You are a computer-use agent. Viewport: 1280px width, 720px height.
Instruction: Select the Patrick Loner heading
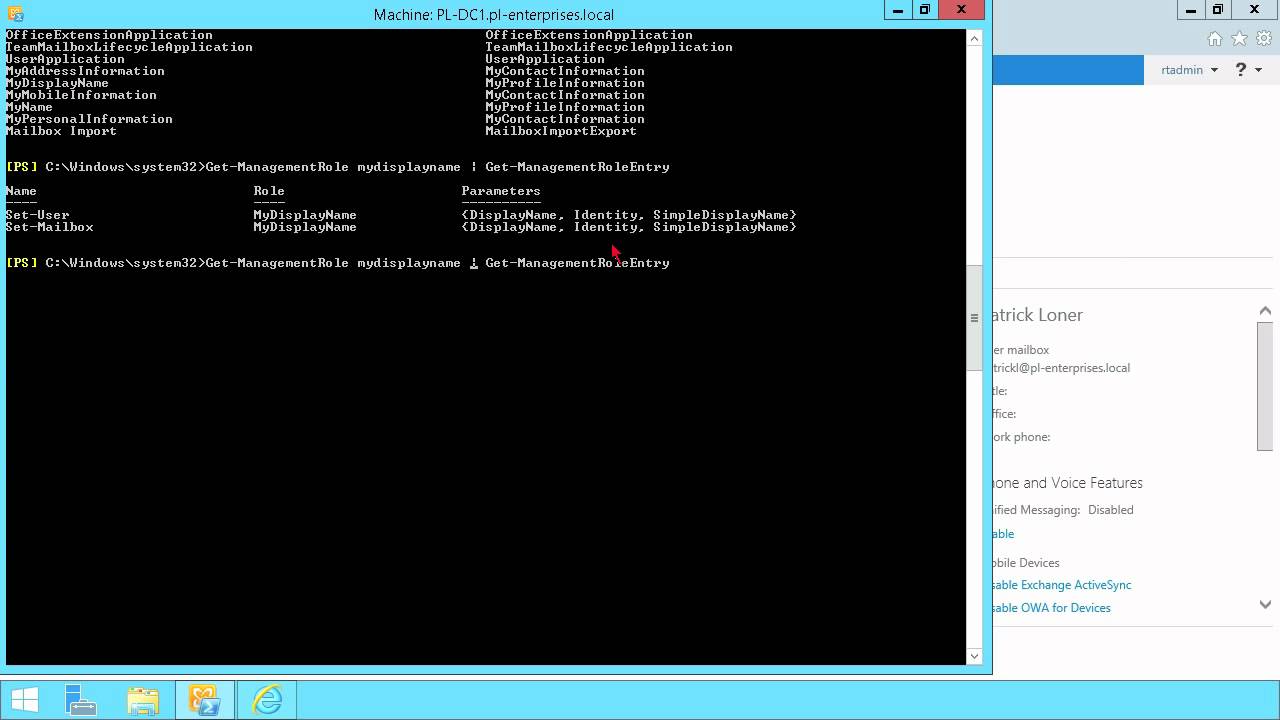pyautogui.click(x=1038, y=315)
